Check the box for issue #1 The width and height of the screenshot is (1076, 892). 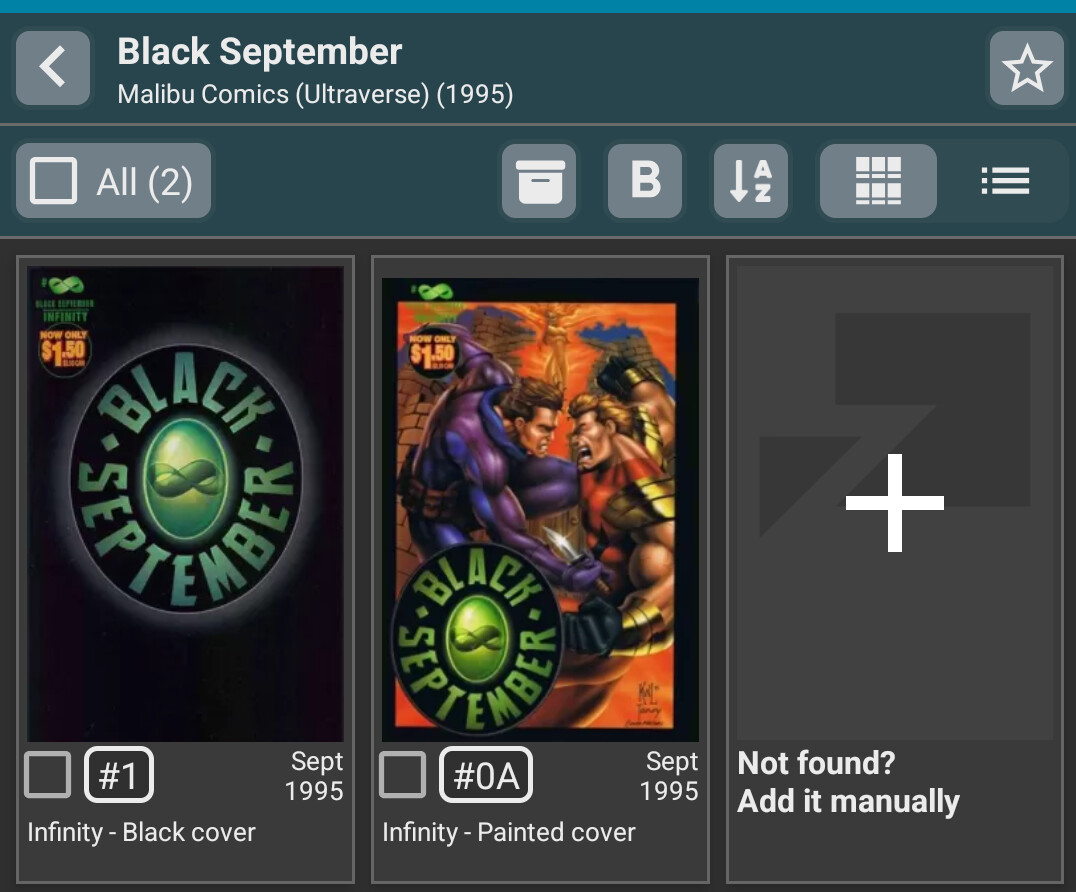pos(47,775)
